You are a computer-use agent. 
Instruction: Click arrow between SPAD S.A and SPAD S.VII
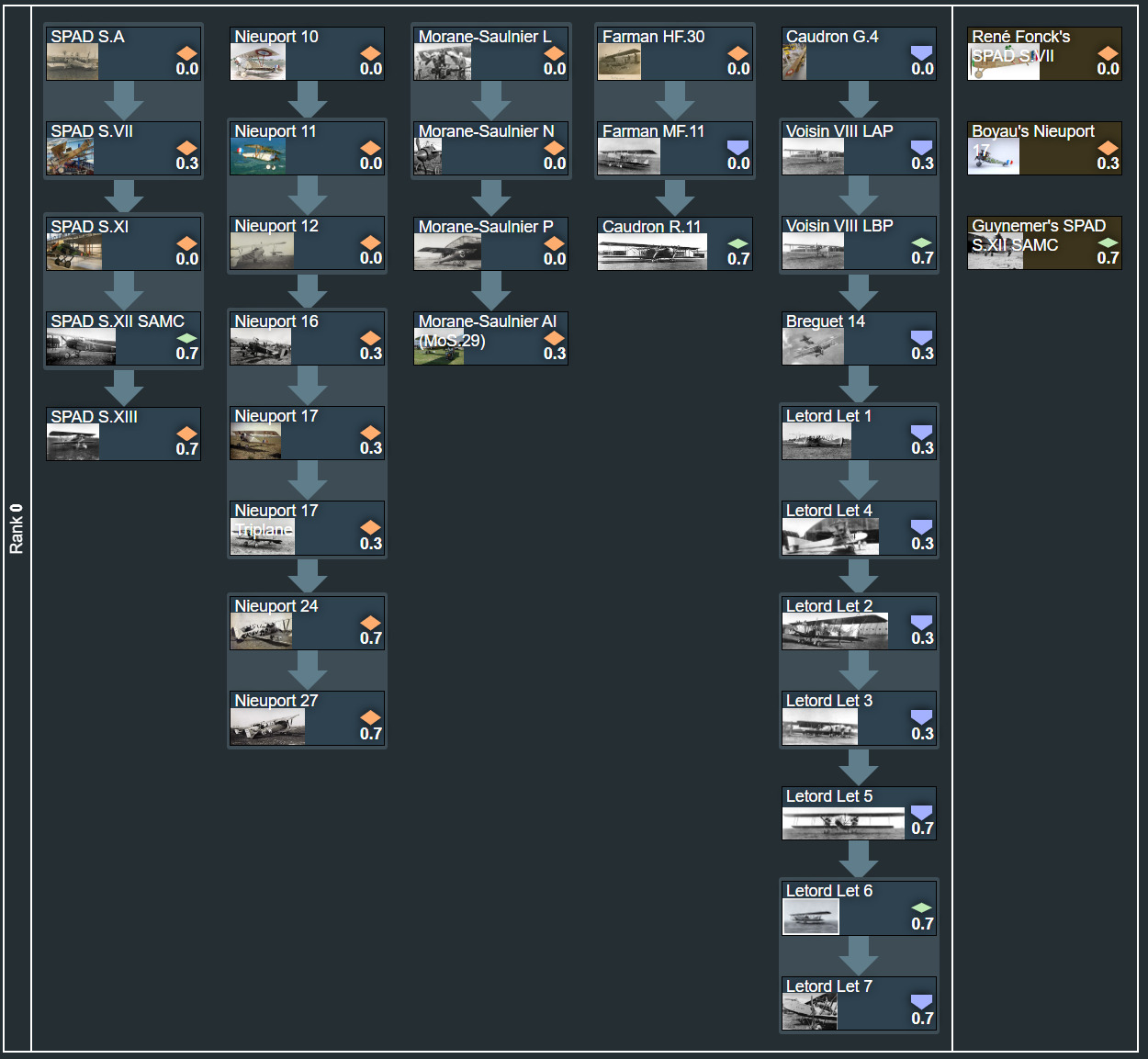(x=123, y=100)
